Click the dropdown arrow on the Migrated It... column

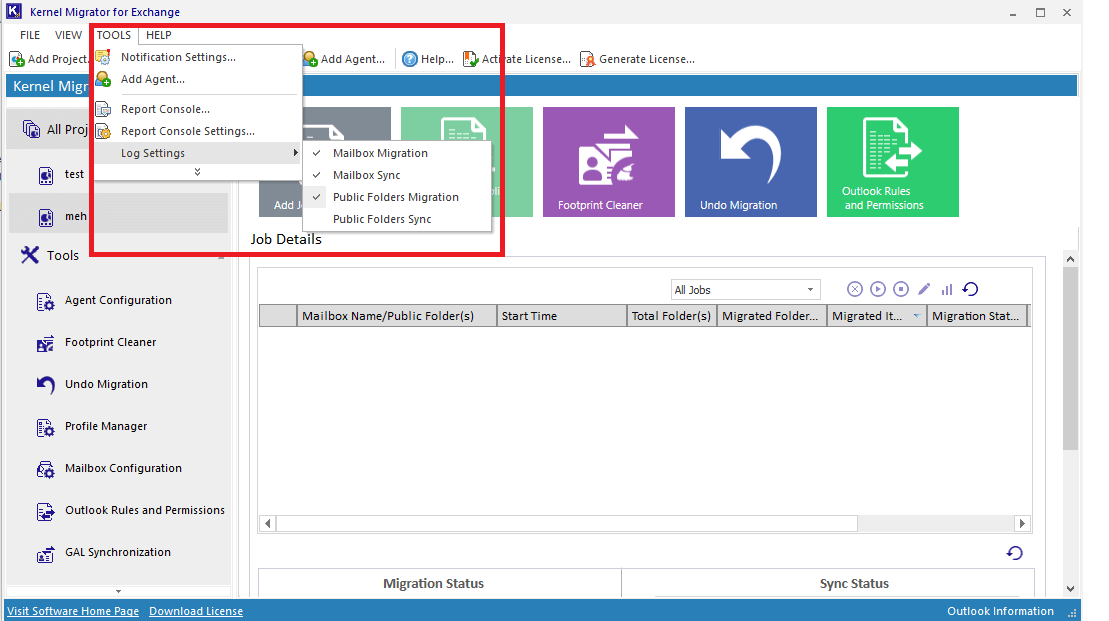(x=916, y=316)
